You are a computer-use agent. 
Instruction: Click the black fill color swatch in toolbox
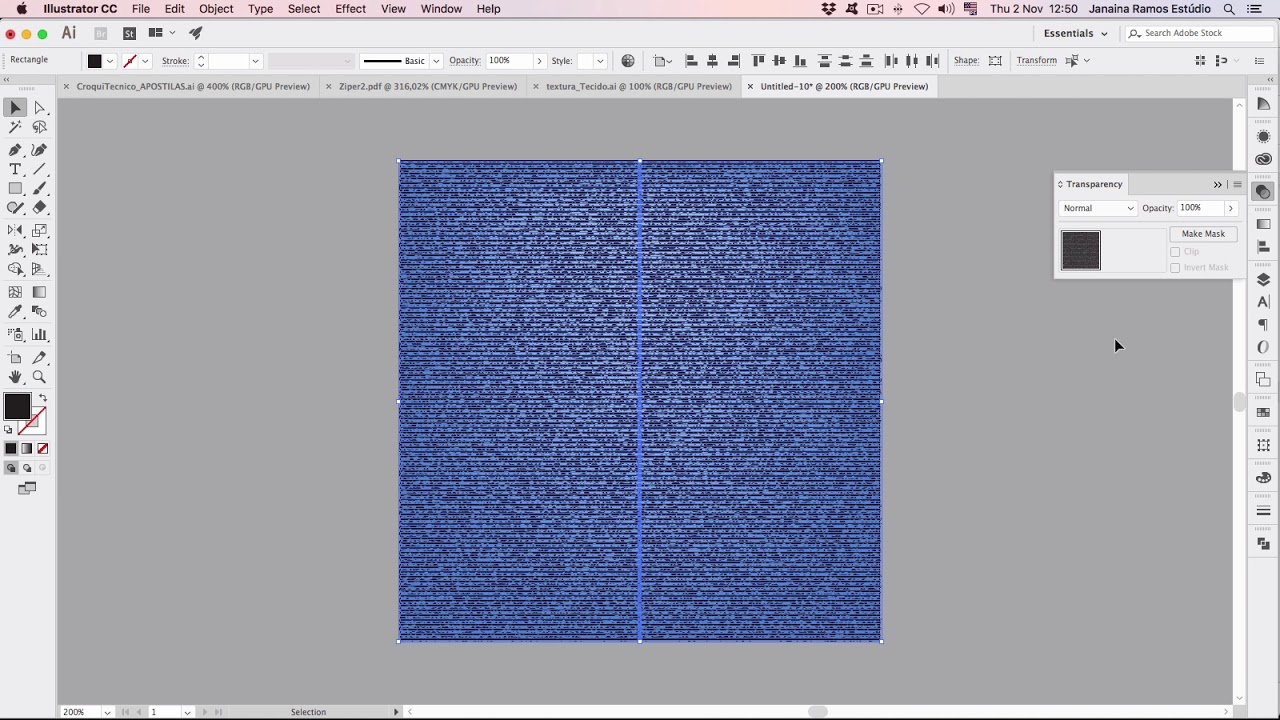tap(17, 406)
